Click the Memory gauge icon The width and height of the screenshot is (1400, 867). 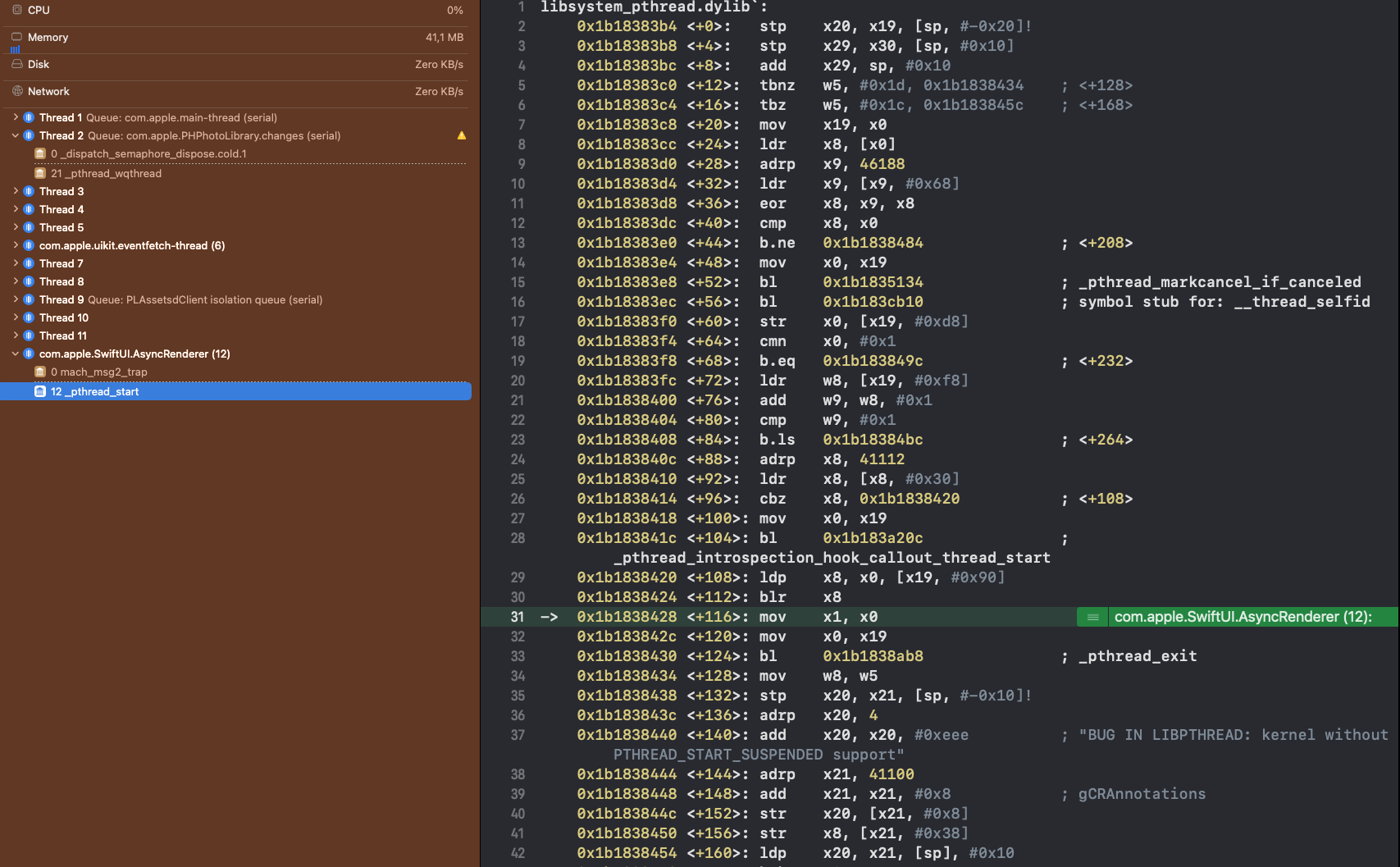16,37
